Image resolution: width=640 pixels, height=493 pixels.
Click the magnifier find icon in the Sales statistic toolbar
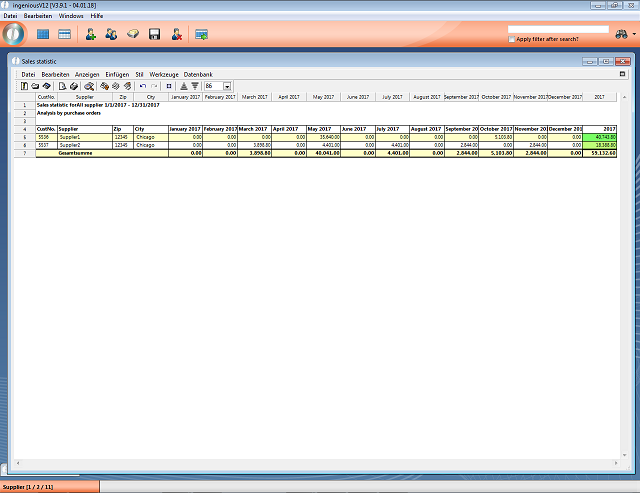click(x=89, y=86)
